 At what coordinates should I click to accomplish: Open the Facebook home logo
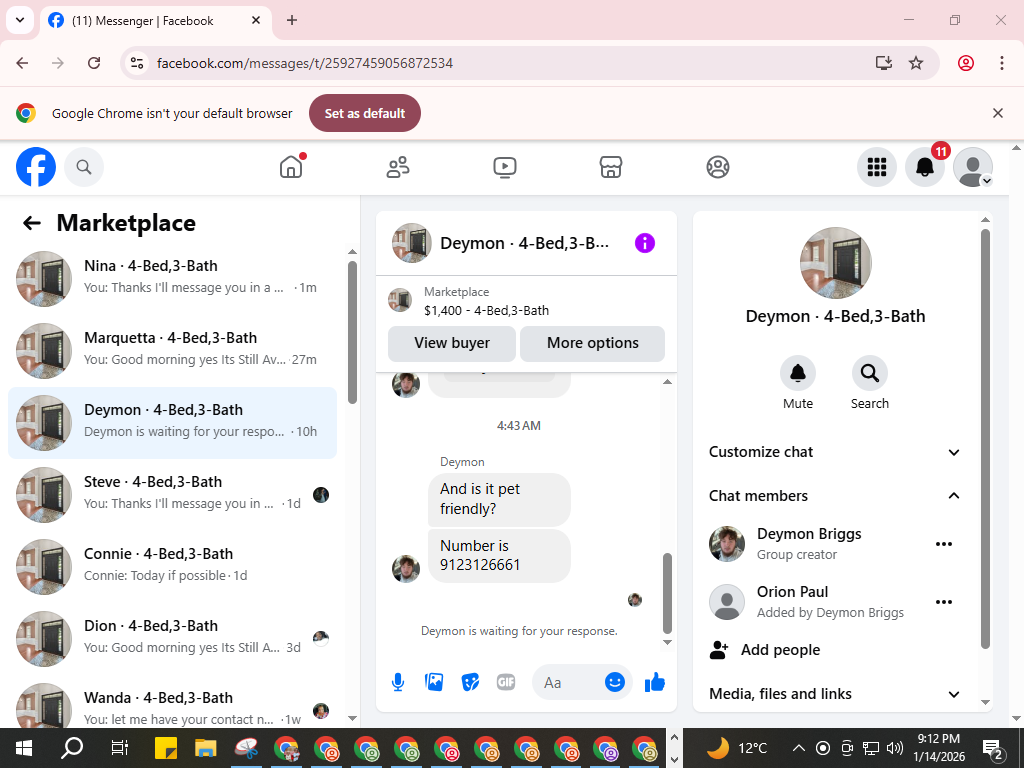pos(36,167)
